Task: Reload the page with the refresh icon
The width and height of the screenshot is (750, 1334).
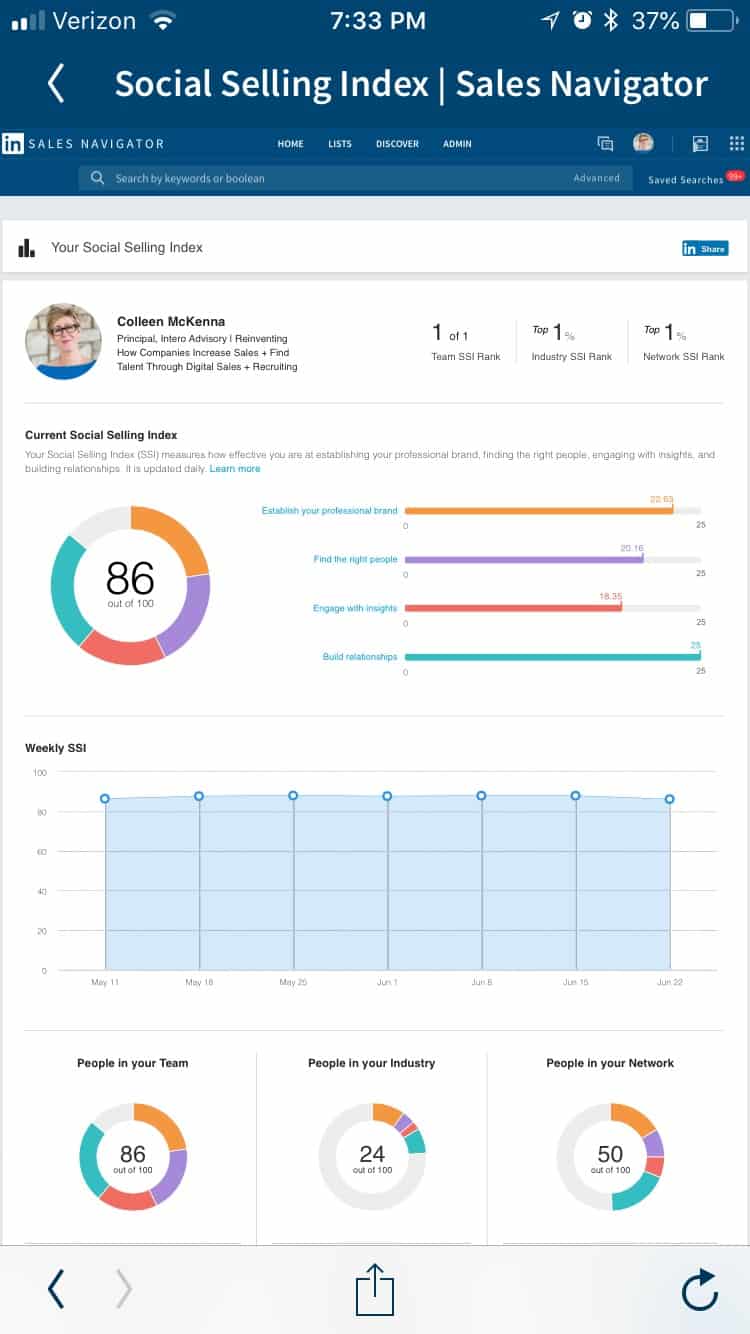Action: click(x=699, y=1290)
